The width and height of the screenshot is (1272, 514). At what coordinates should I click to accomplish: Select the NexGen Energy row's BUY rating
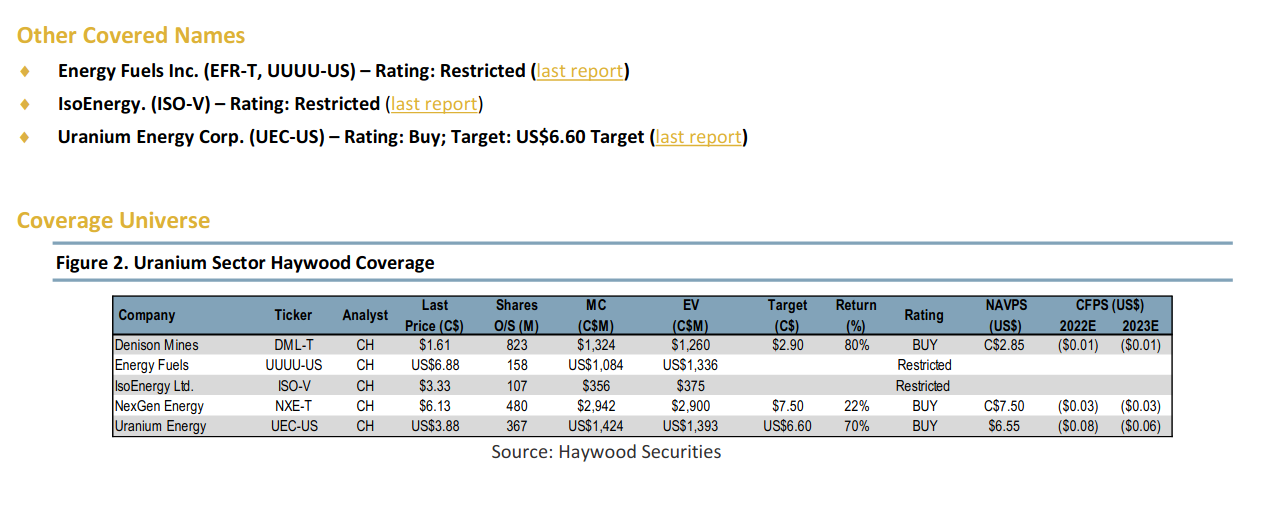(x=924, y=406)
